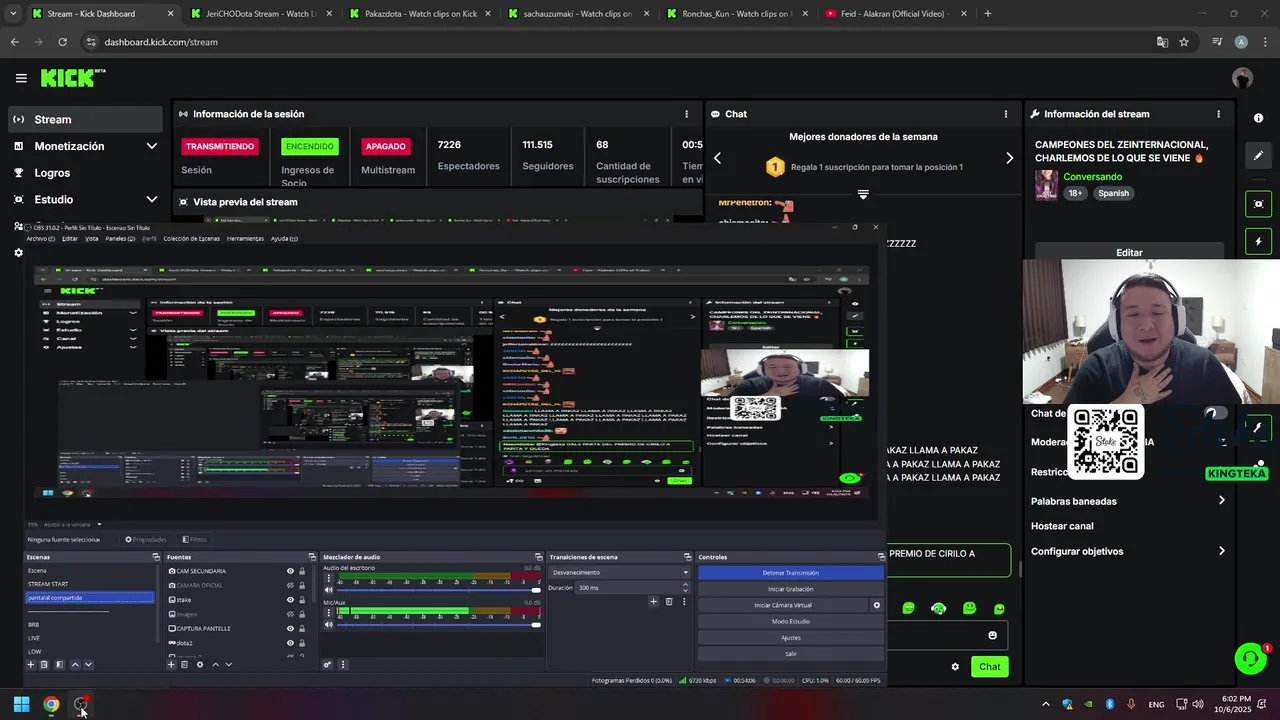Add a scene transition with plus icon
This screenshot has width=1280, height=720.
[x=654, y=601]
